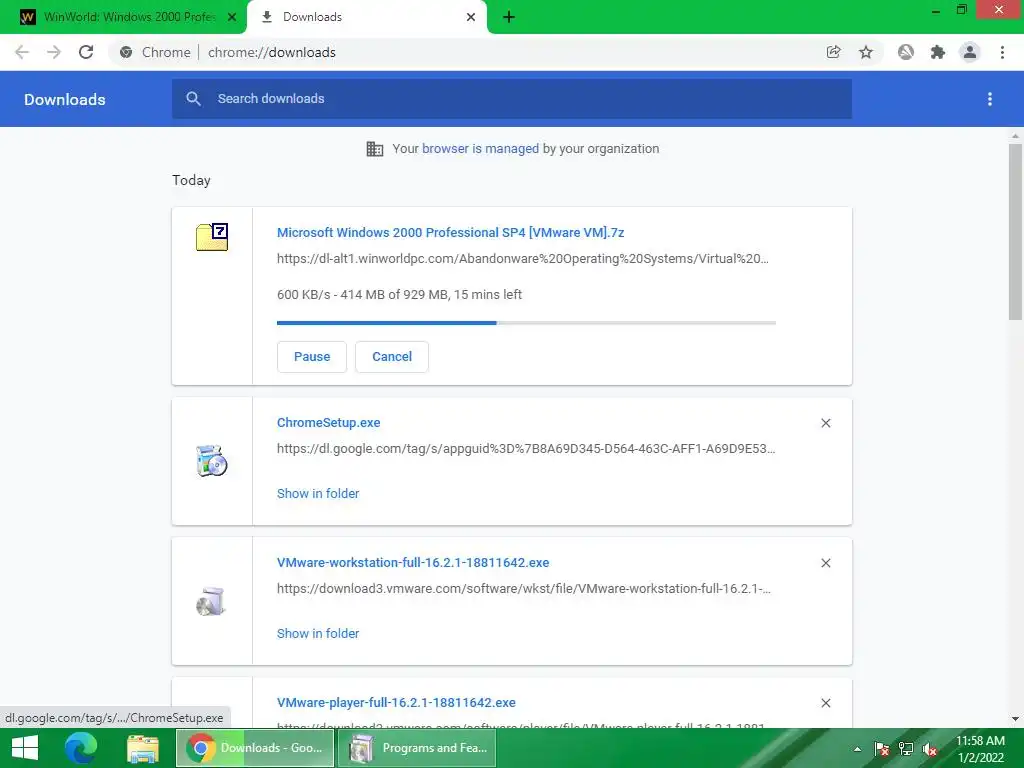Reload the downloads page
Viewport: 1024px width, 768px height.
[x=86, y=52]
